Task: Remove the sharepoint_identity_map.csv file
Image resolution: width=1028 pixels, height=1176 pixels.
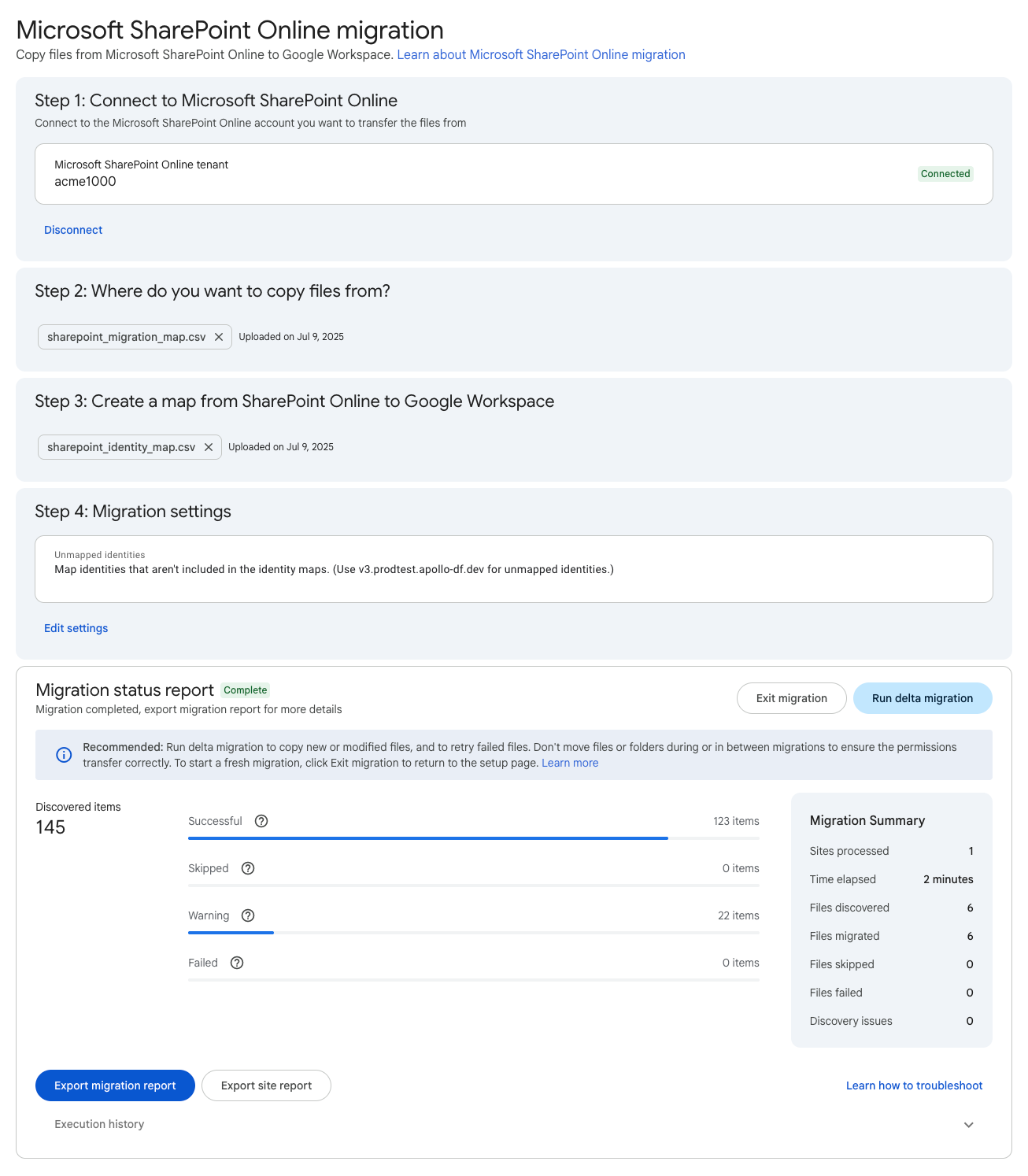Action: pos(209,447)
